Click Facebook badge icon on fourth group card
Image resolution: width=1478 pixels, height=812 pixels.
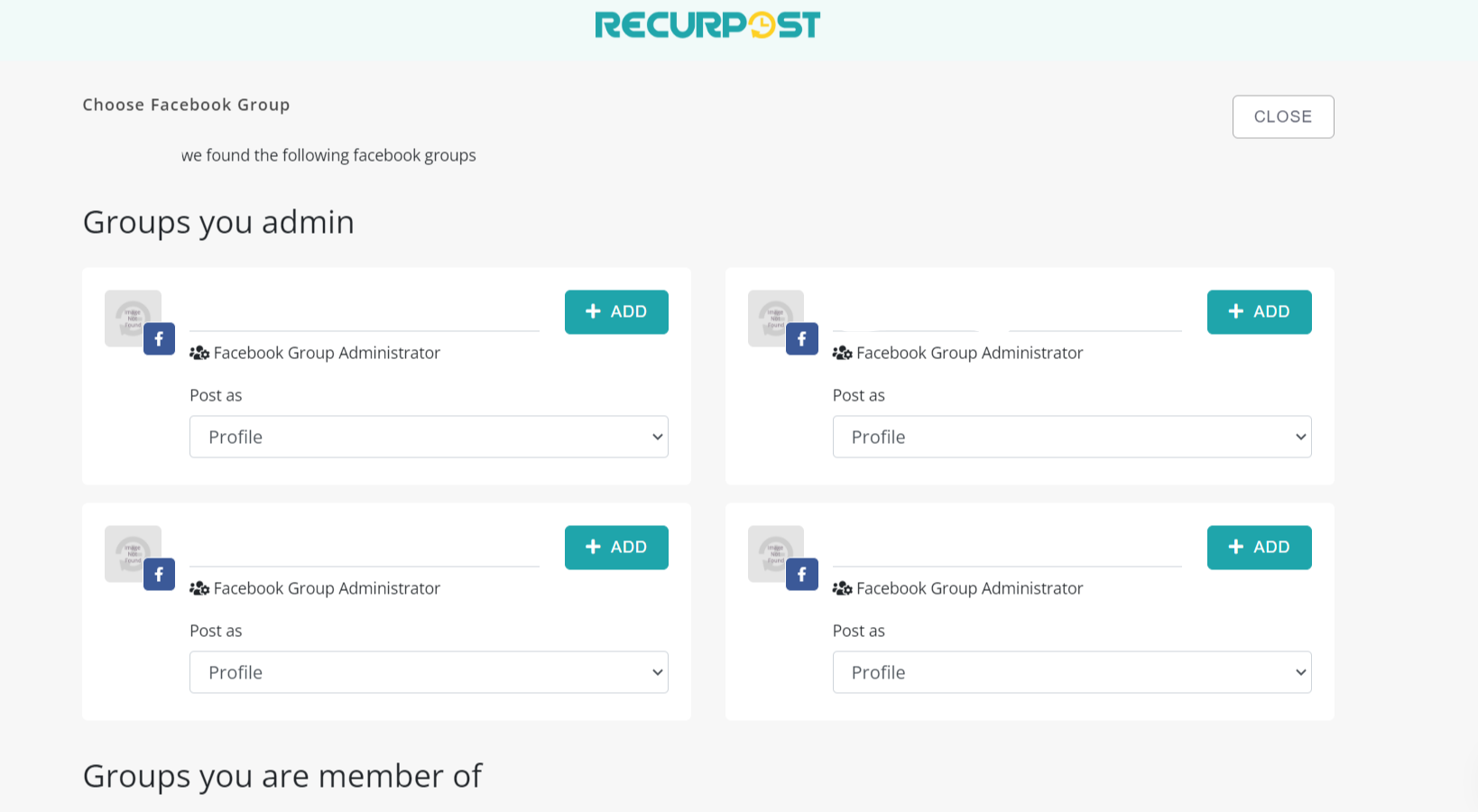pyautogui.click(x=802, y=575)
